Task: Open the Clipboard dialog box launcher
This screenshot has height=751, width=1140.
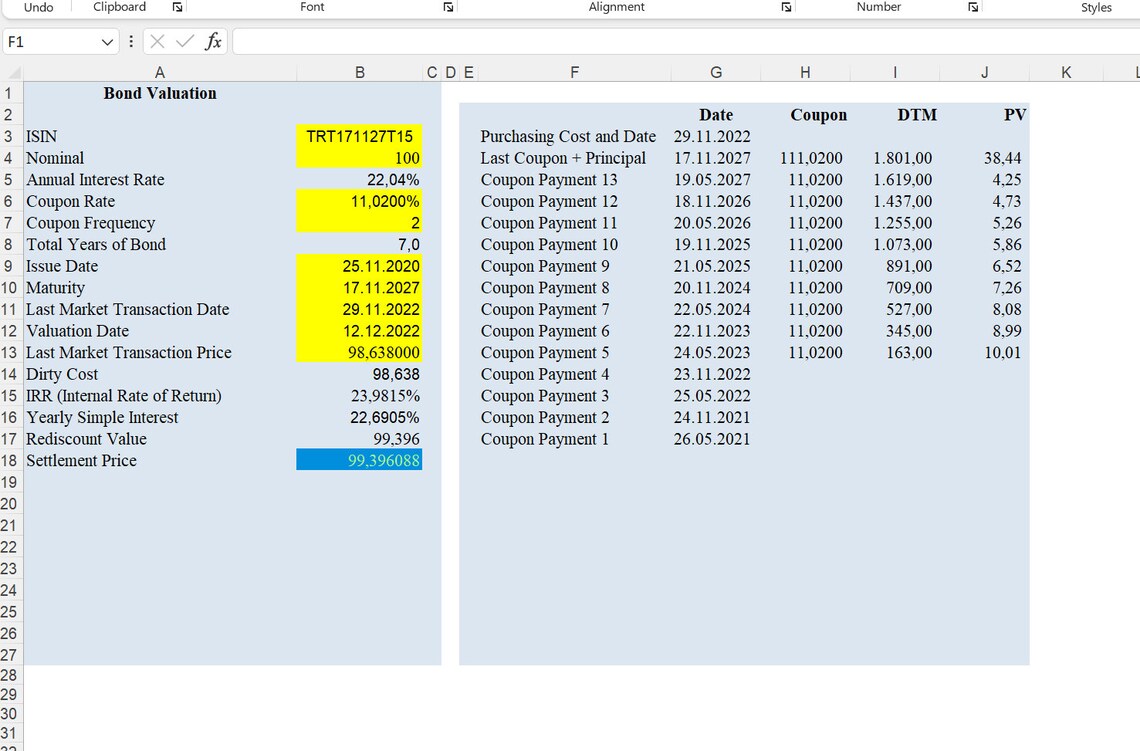Action: coord(177,7)
